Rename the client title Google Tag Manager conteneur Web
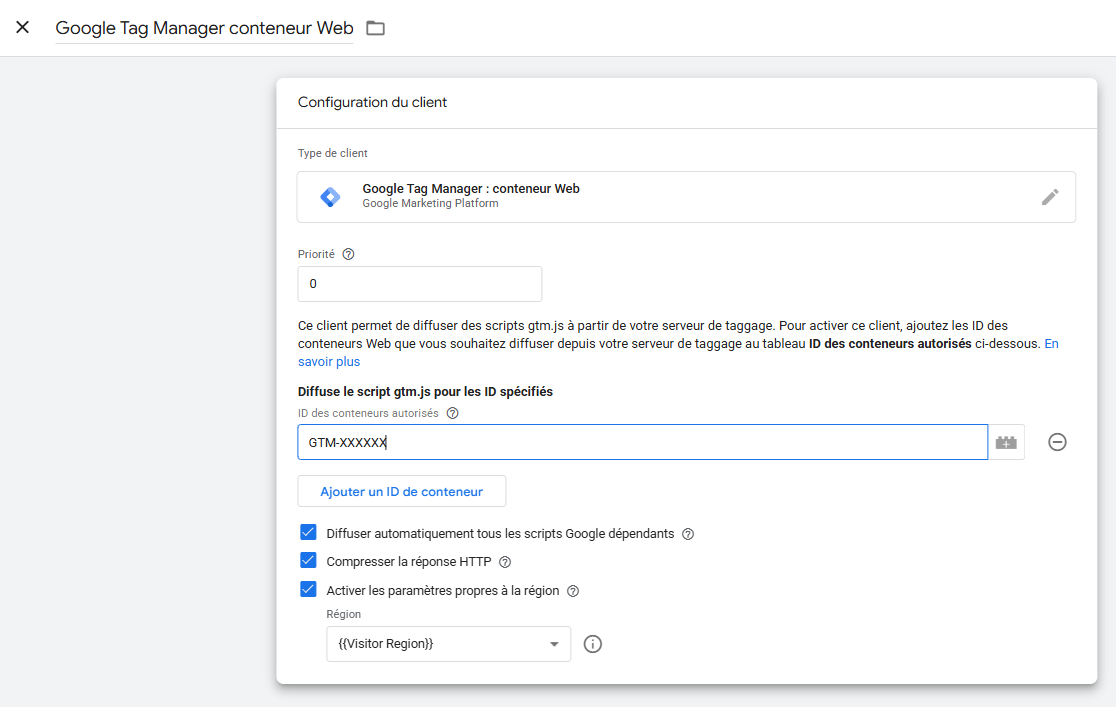 coord(204,28)
